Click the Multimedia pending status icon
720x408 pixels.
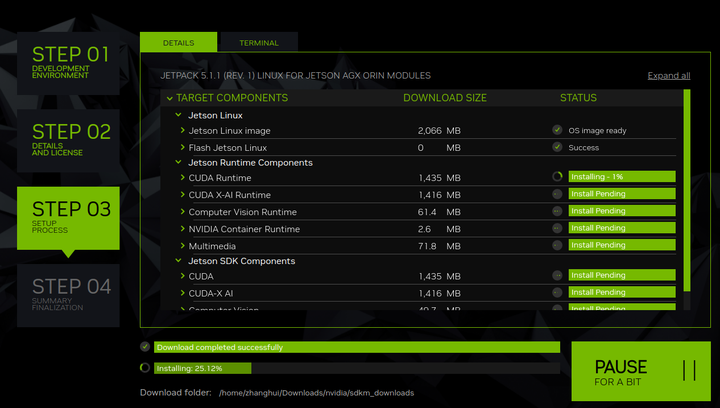(x=557, y=245)
